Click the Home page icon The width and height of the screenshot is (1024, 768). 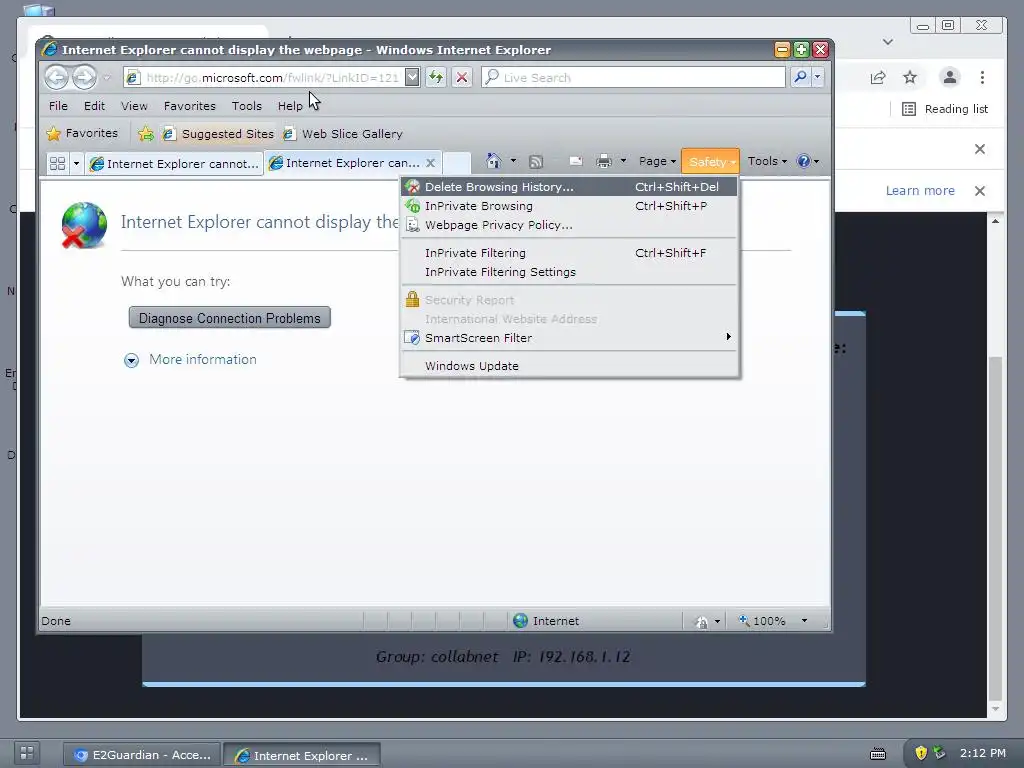pos(494,161)
